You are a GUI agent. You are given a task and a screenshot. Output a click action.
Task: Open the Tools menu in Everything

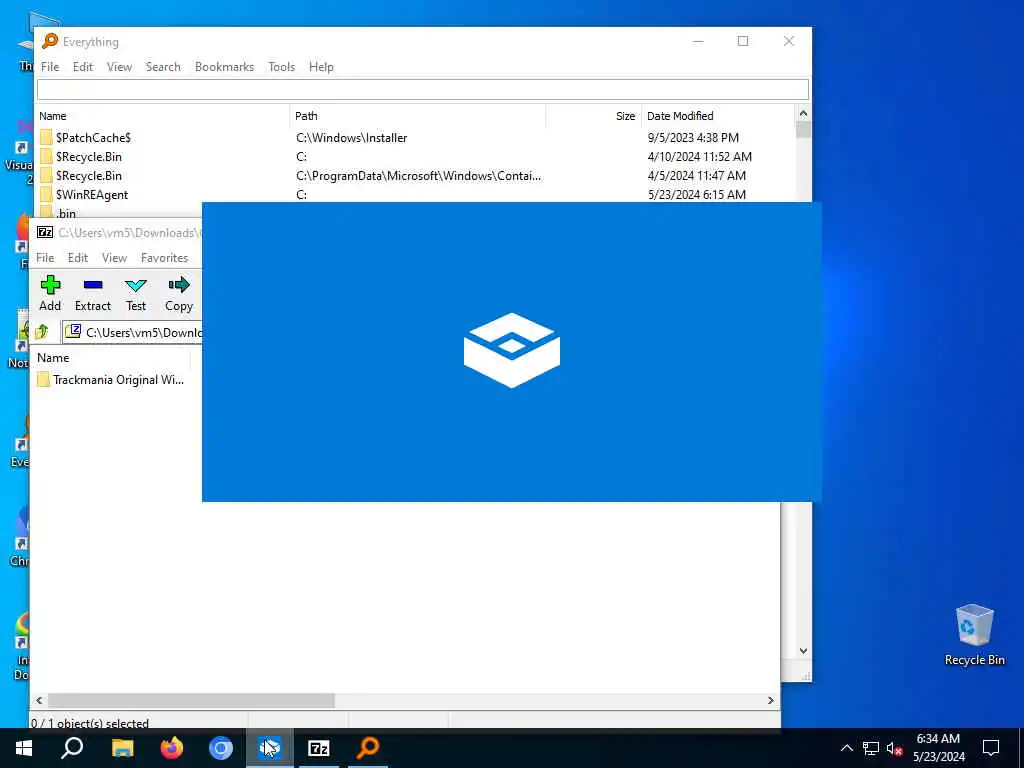click(281, 67)
